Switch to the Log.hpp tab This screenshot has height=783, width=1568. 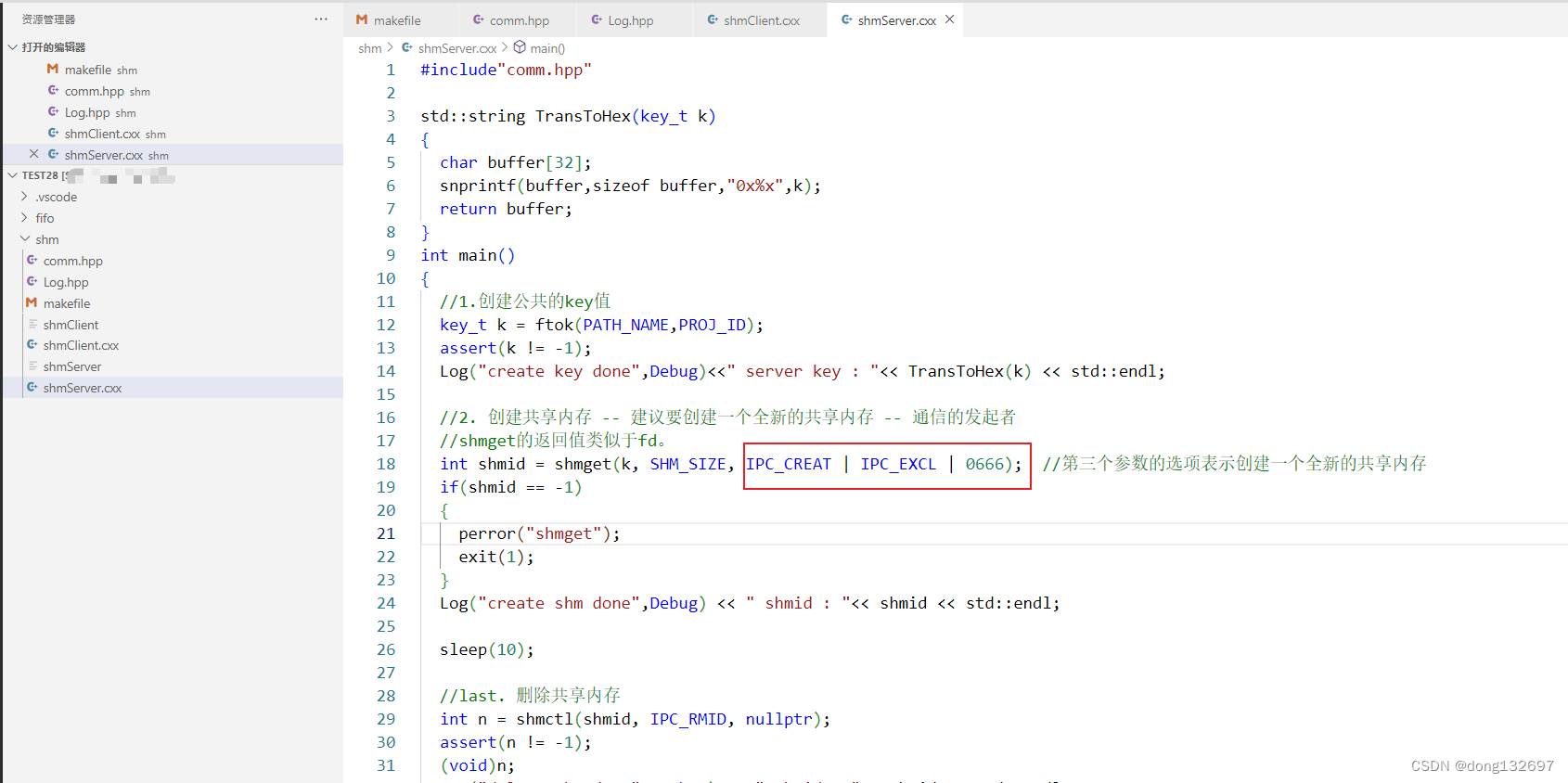click(635, 19)
